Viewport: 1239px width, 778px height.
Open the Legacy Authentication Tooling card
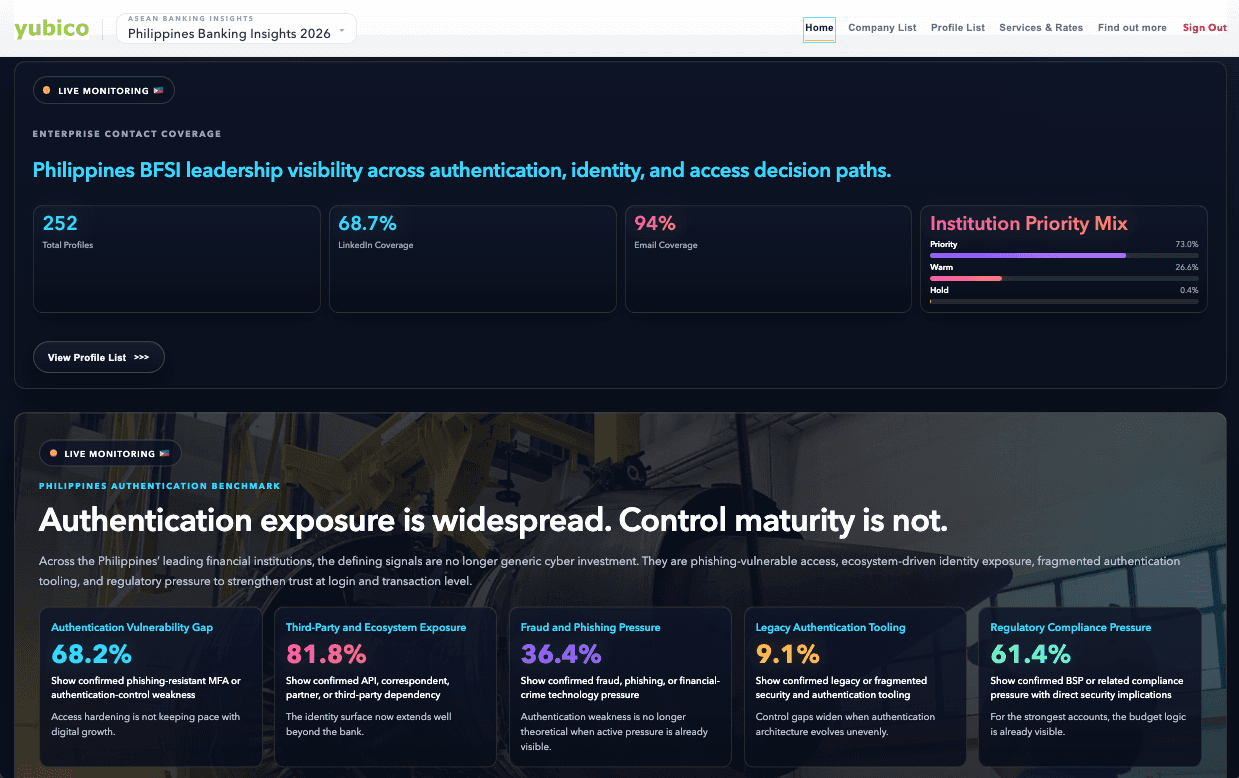(x=855, y=686)
